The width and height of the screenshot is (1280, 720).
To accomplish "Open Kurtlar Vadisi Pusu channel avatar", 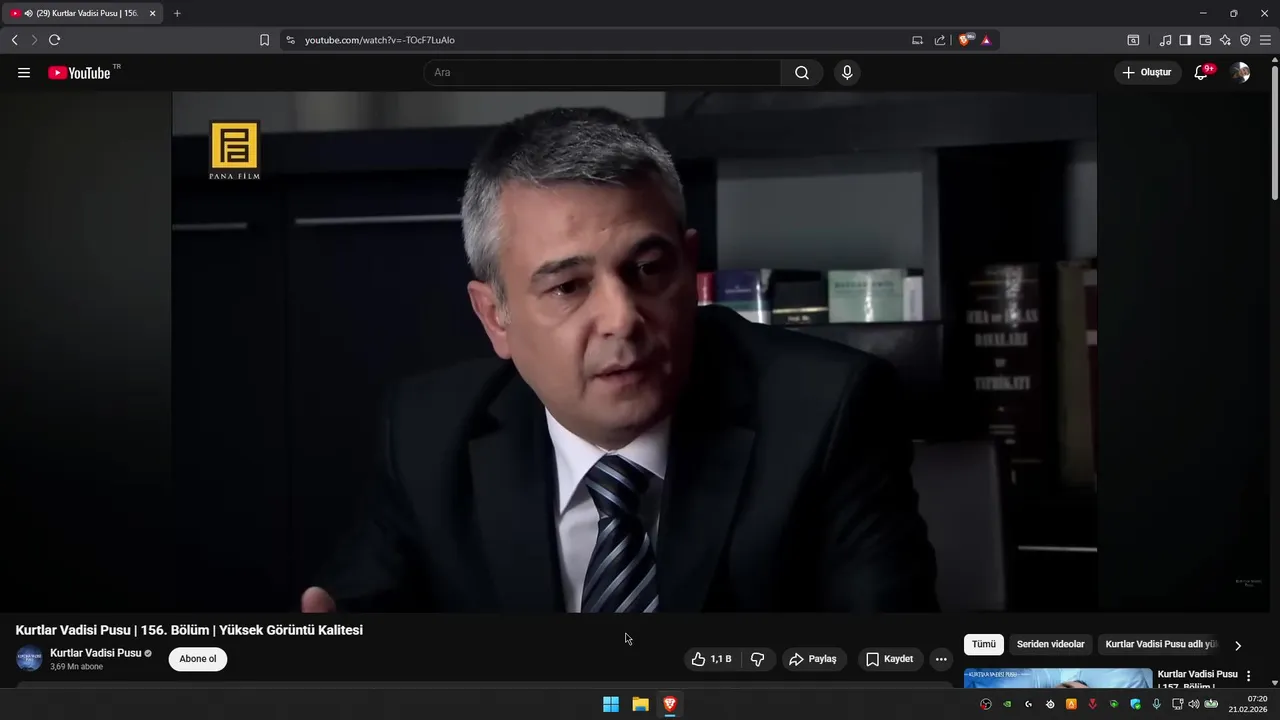I will pyautogui.click(x=29, y=659).
